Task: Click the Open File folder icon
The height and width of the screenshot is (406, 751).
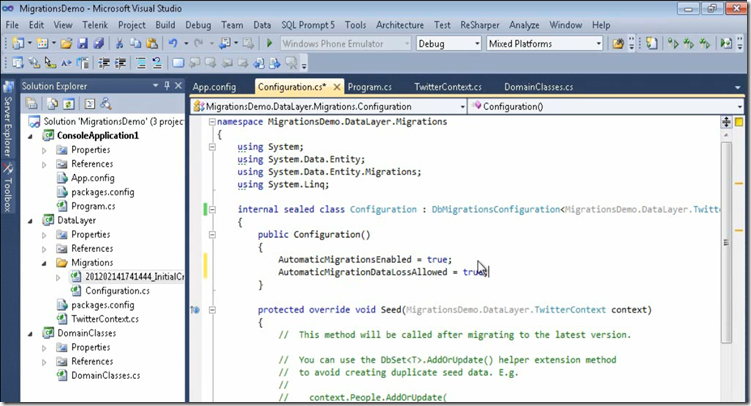Action: tap(67, 44)
